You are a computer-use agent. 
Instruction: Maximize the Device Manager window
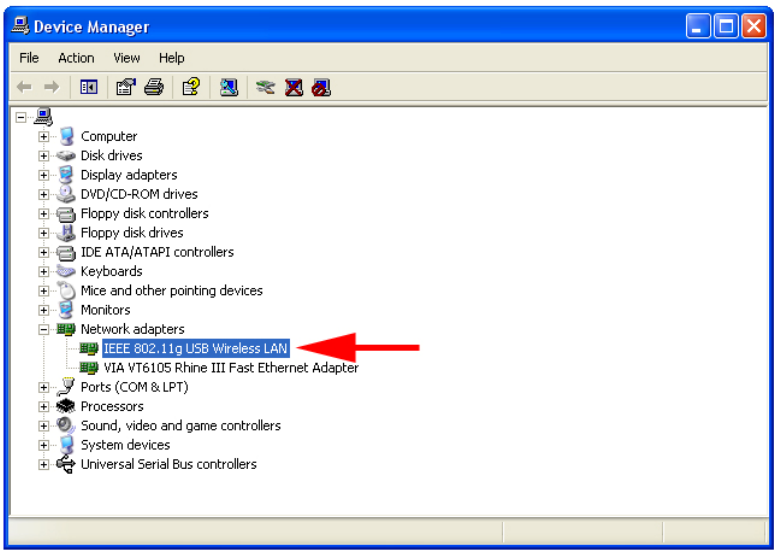point(726,26)
